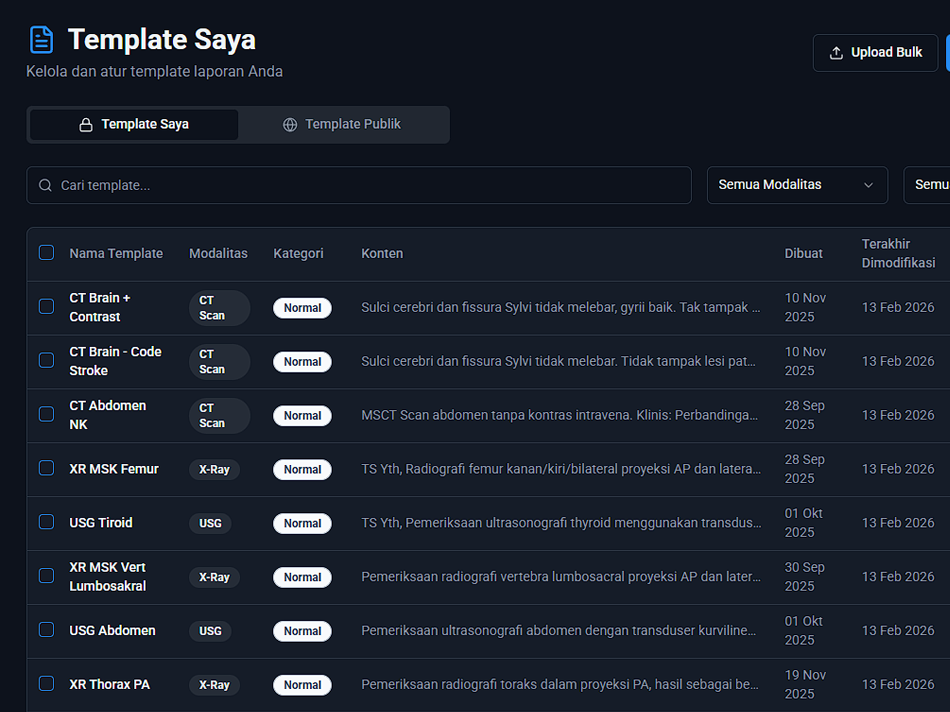Click the Terakhir Dimodifikasi column header
Image resolution: width=950 pixels, height=712 pixels.
tap(899, 253)
